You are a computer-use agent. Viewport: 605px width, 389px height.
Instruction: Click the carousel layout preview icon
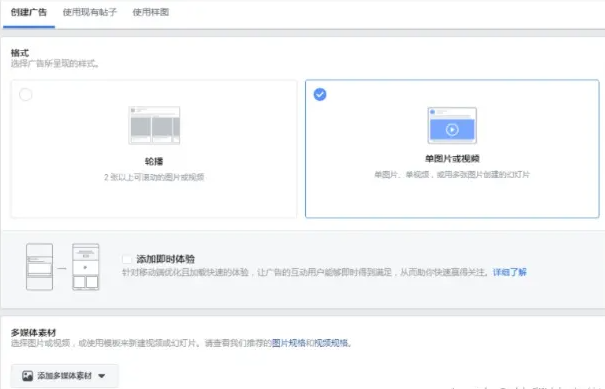coord(154,125)
